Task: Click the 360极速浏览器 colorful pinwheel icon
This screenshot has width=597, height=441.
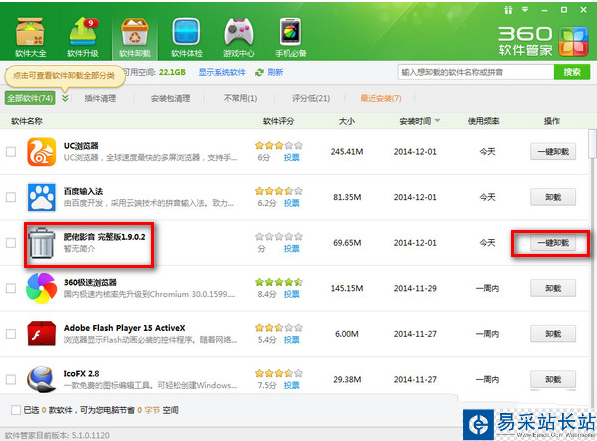Action: pos(42,288)
